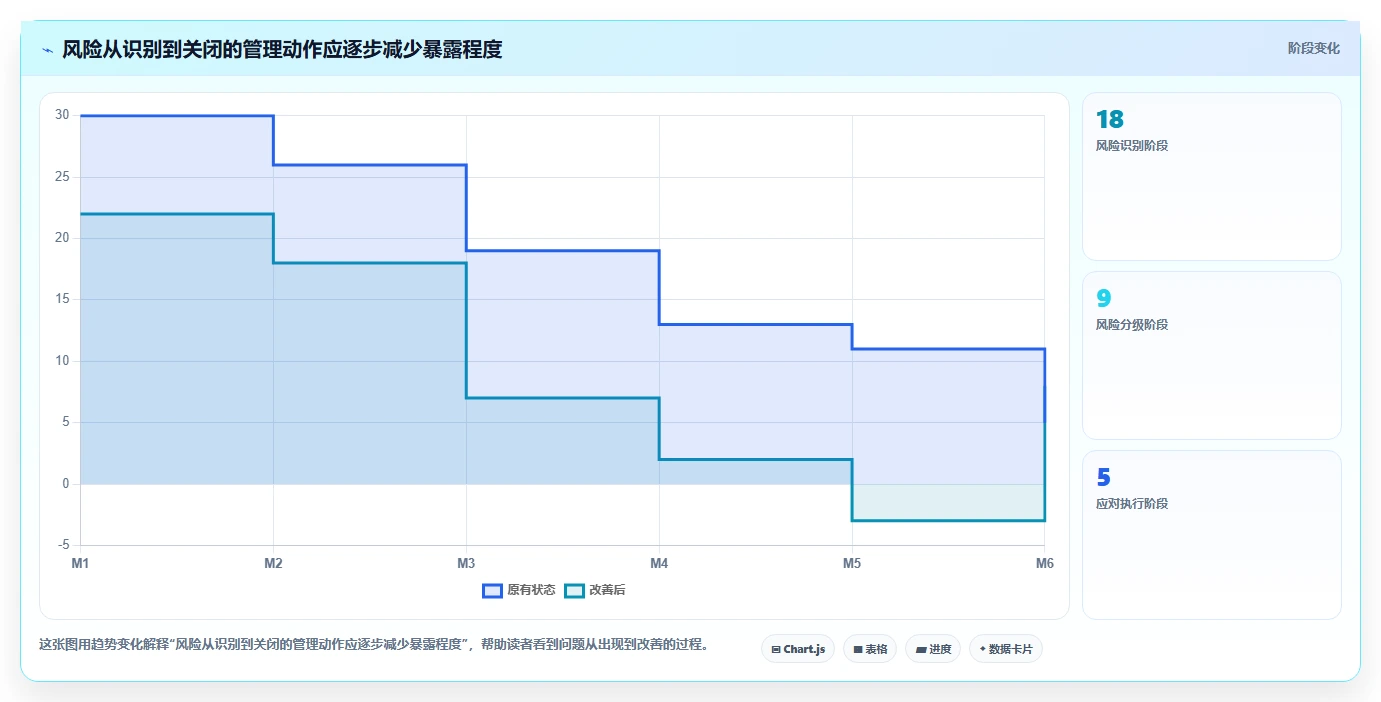Click the value 18 in the first card
1381x702 pixels.
pyautogui.click(x=1110, y=120)
